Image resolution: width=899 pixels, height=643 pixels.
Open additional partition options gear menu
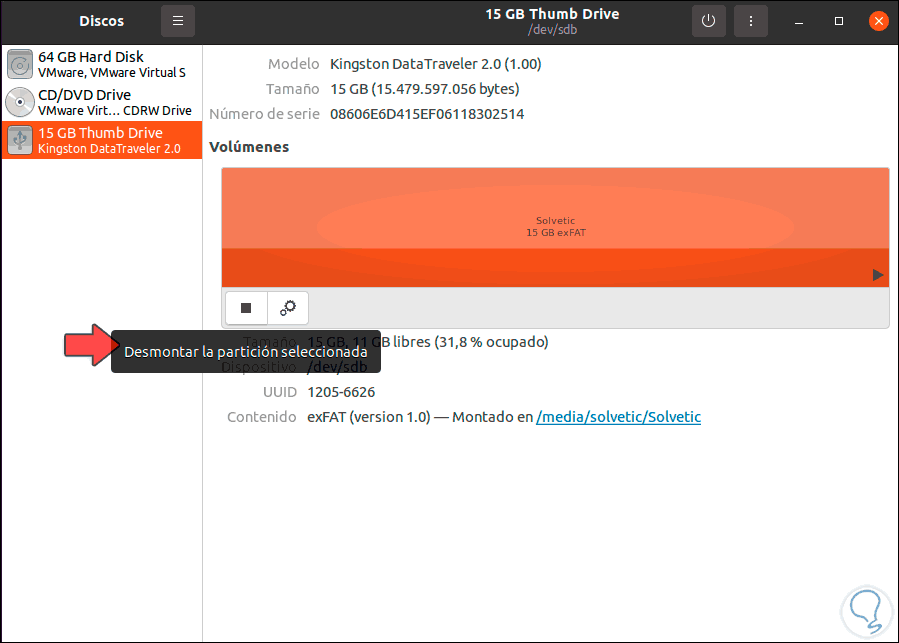pyautogui.click(x=288, y=308)
